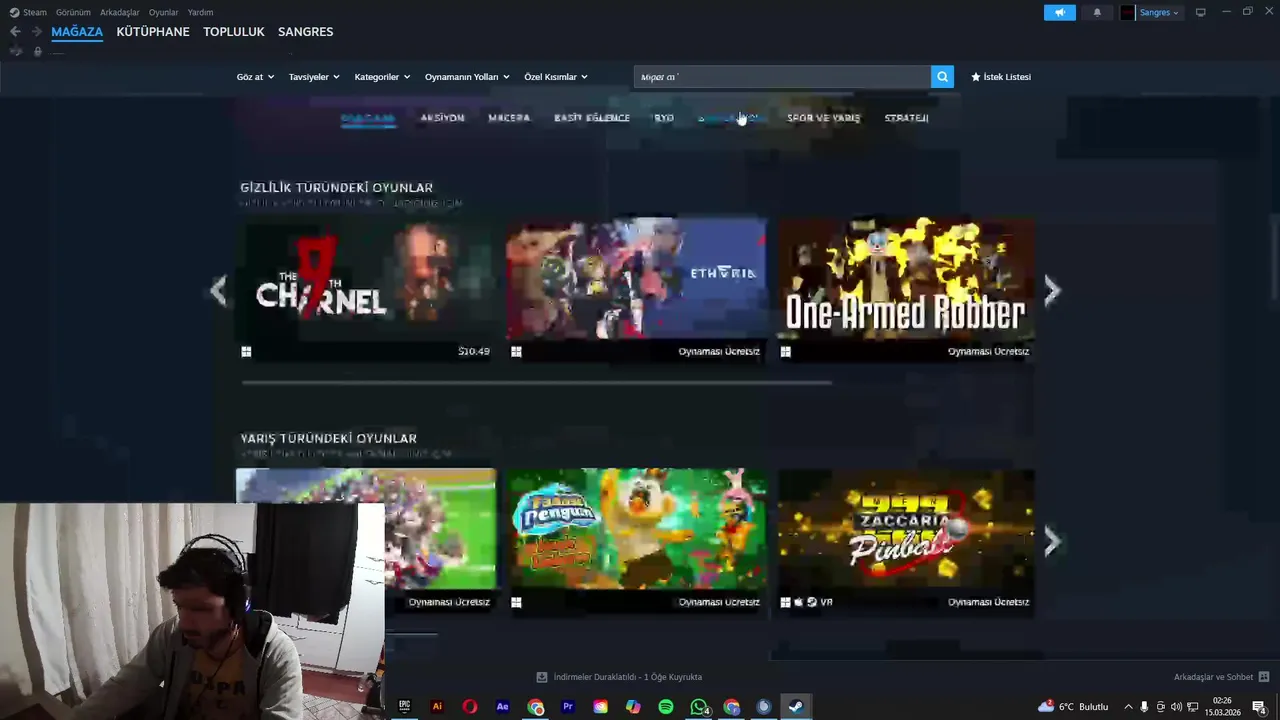Switch to TOPLULUK tab
This screenshot has width=1280, height=720.
234,32
